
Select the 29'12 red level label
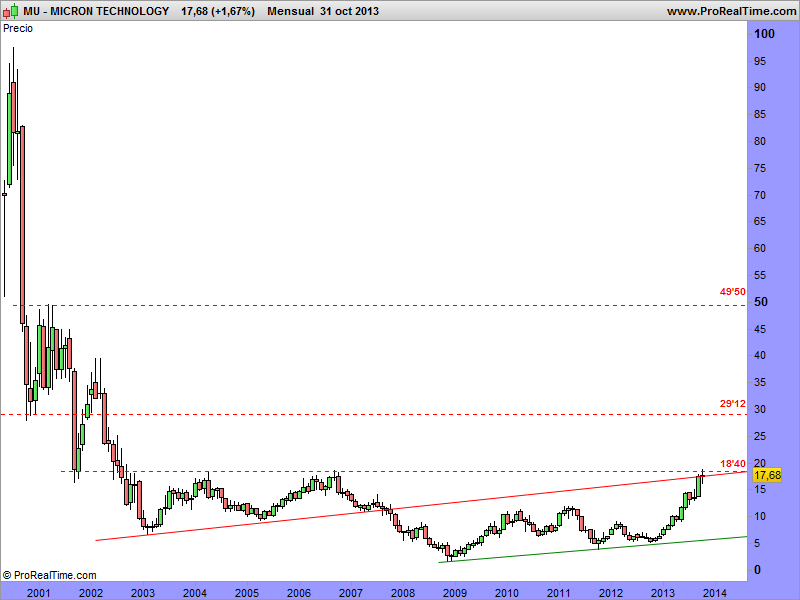tap(732, 404)
